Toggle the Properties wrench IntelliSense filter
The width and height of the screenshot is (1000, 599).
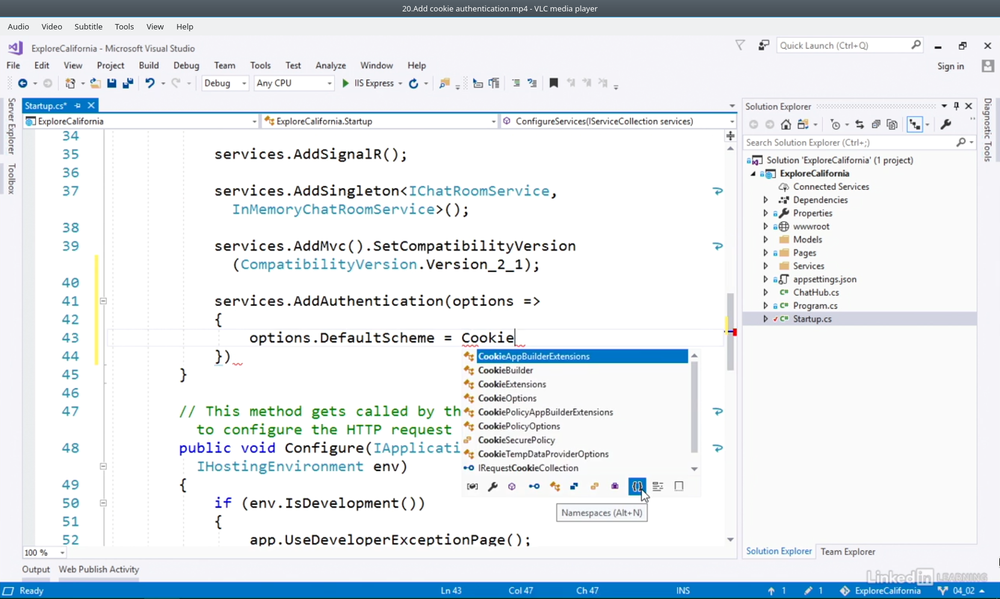[x=492, y=486]
